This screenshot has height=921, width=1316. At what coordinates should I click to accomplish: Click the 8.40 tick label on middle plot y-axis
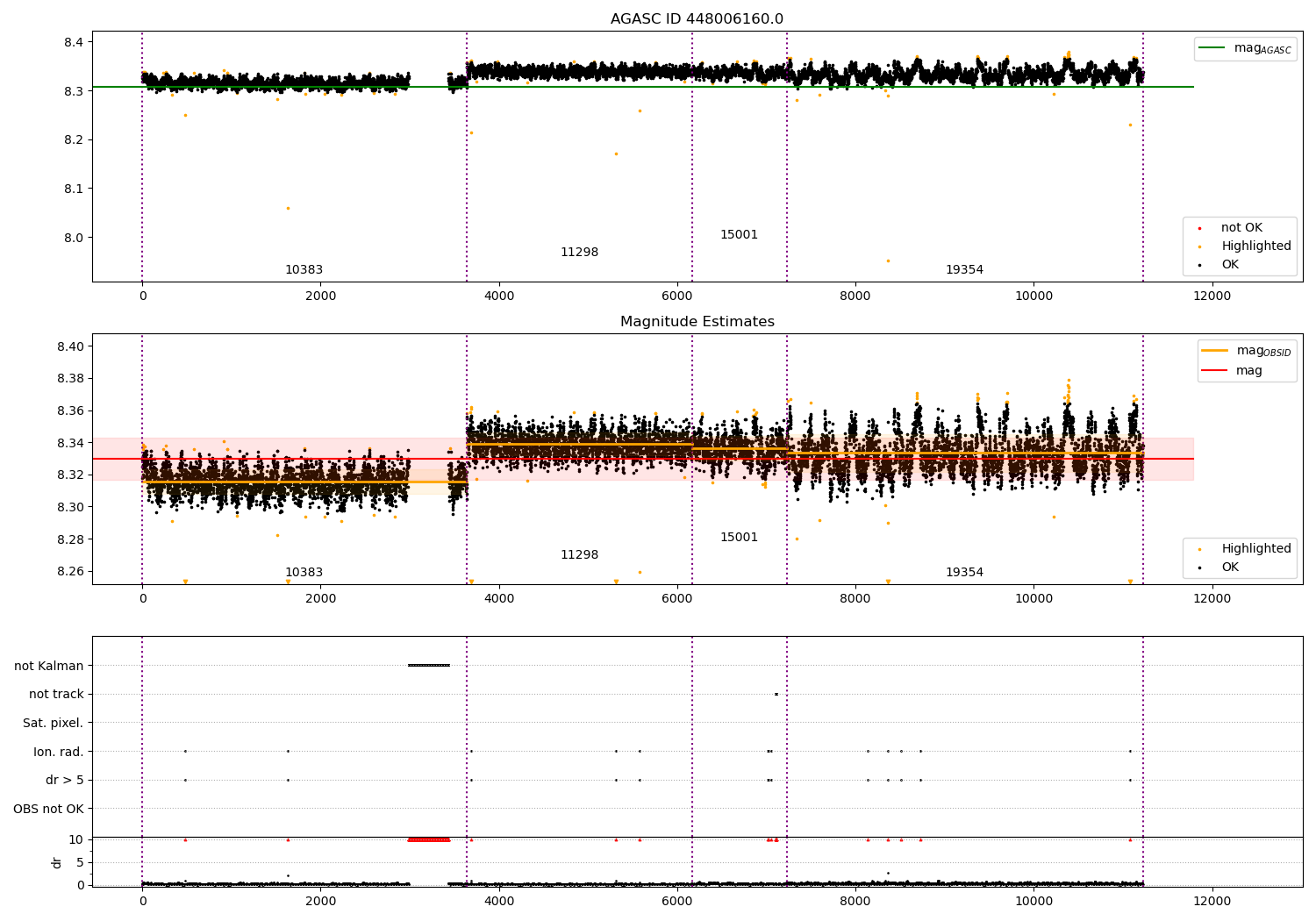point(70,346)
